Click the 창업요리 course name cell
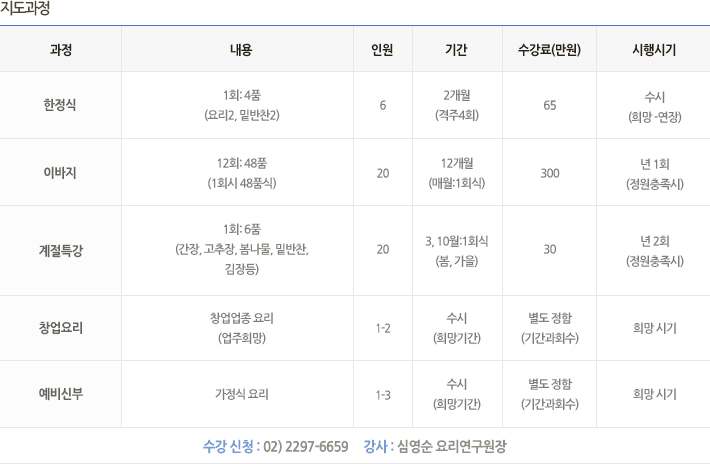 (61, 328)
